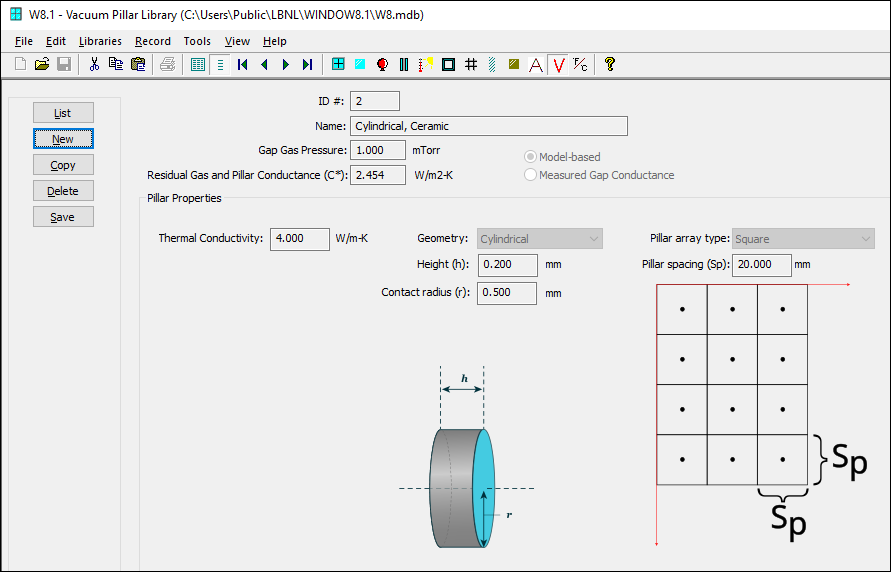
Task: Click the Cut scissors icon
Action: click(x=94, y=65)
